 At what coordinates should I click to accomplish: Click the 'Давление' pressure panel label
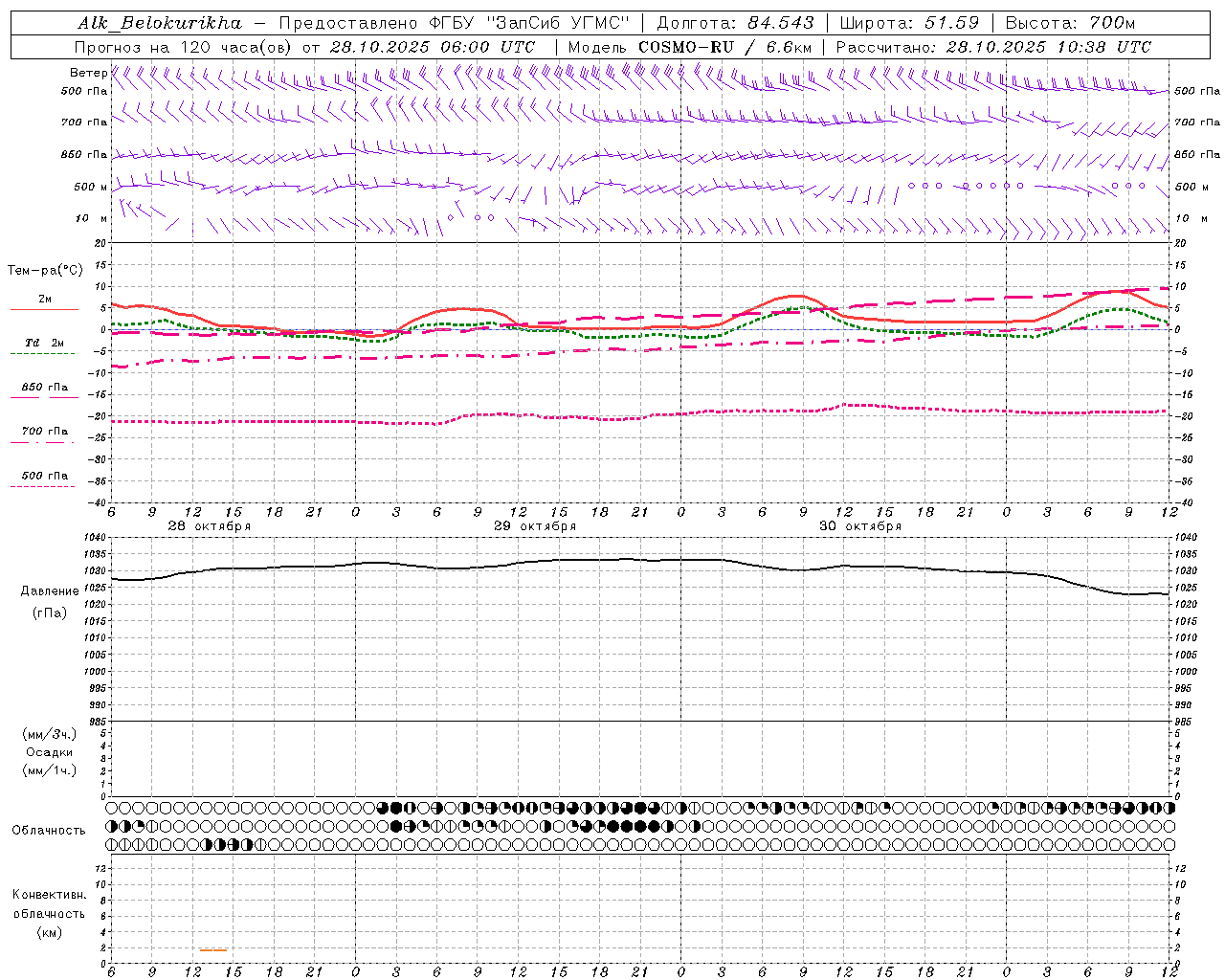click(x=50, y=591)
